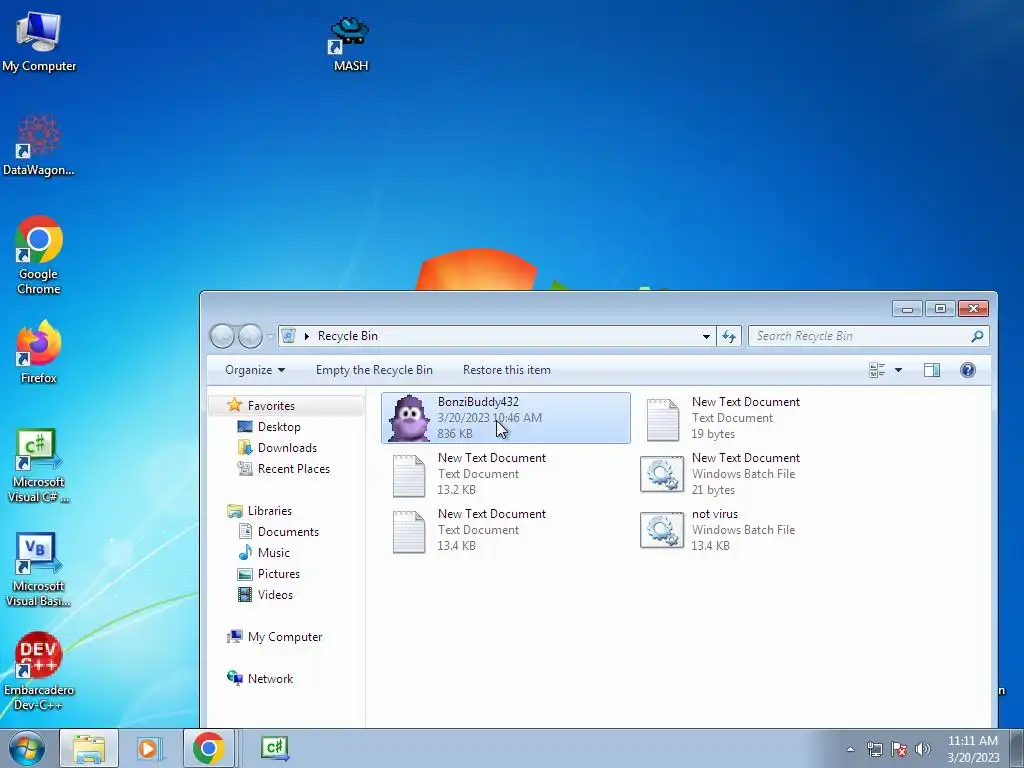Launch Embarcadero Dev-C++ from the desktop

[39, 671]
